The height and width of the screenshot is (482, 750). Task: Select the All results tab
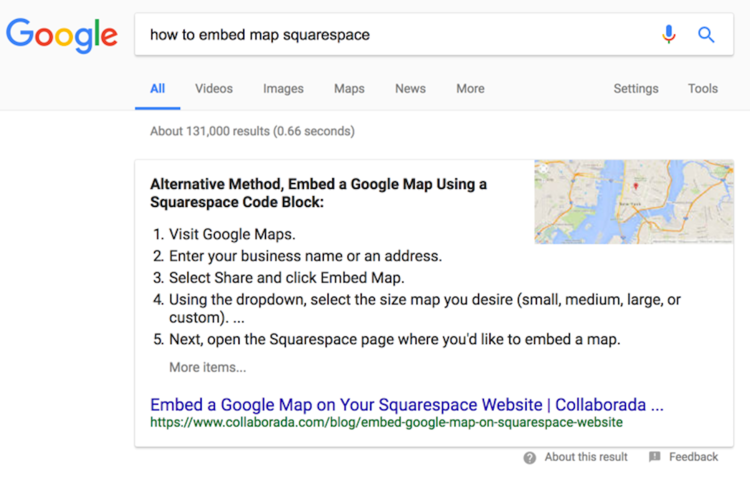click(157, 88)
